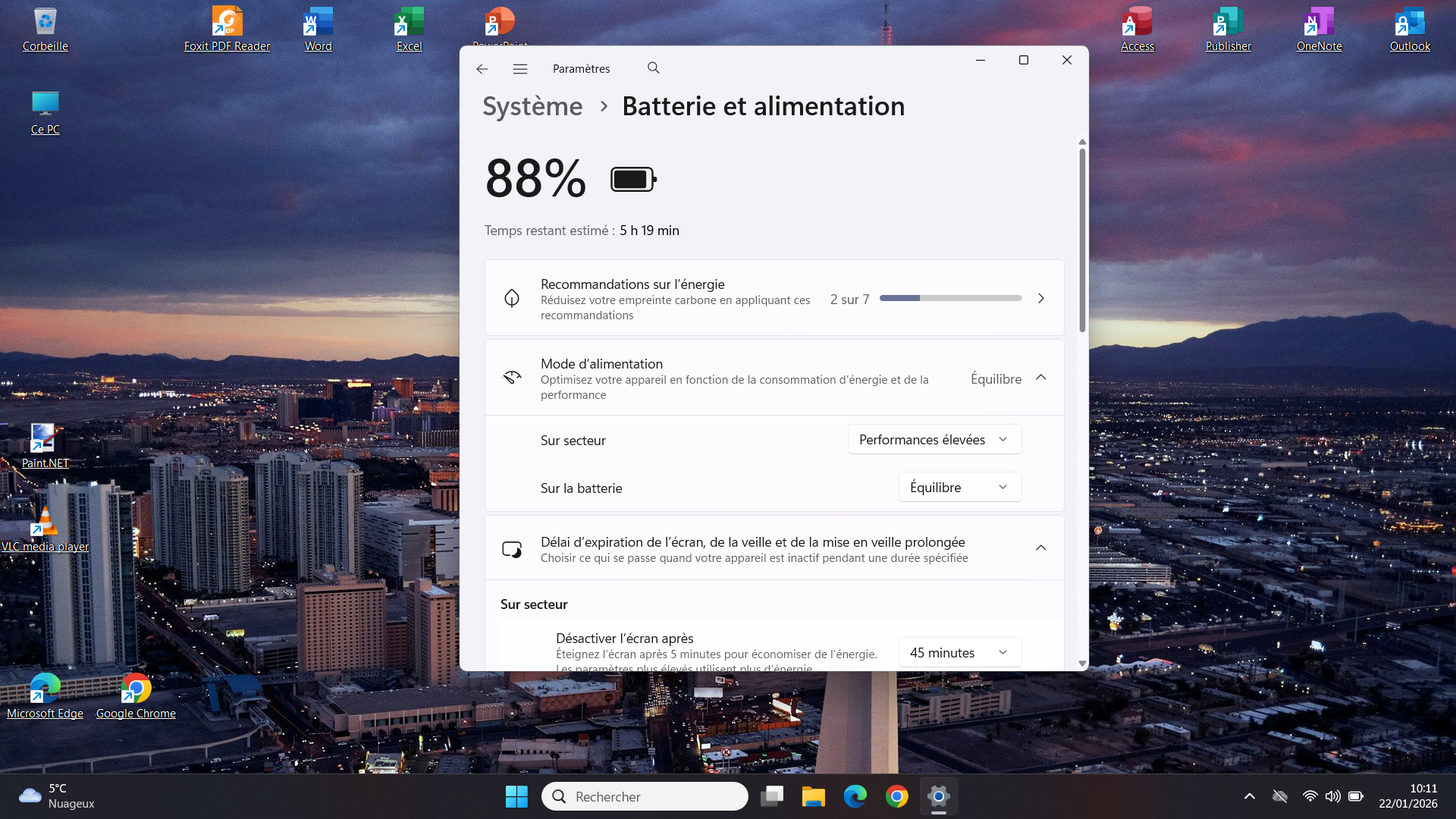
Task: Click the search icon in Paramètres header
Action: pos(654,68)
